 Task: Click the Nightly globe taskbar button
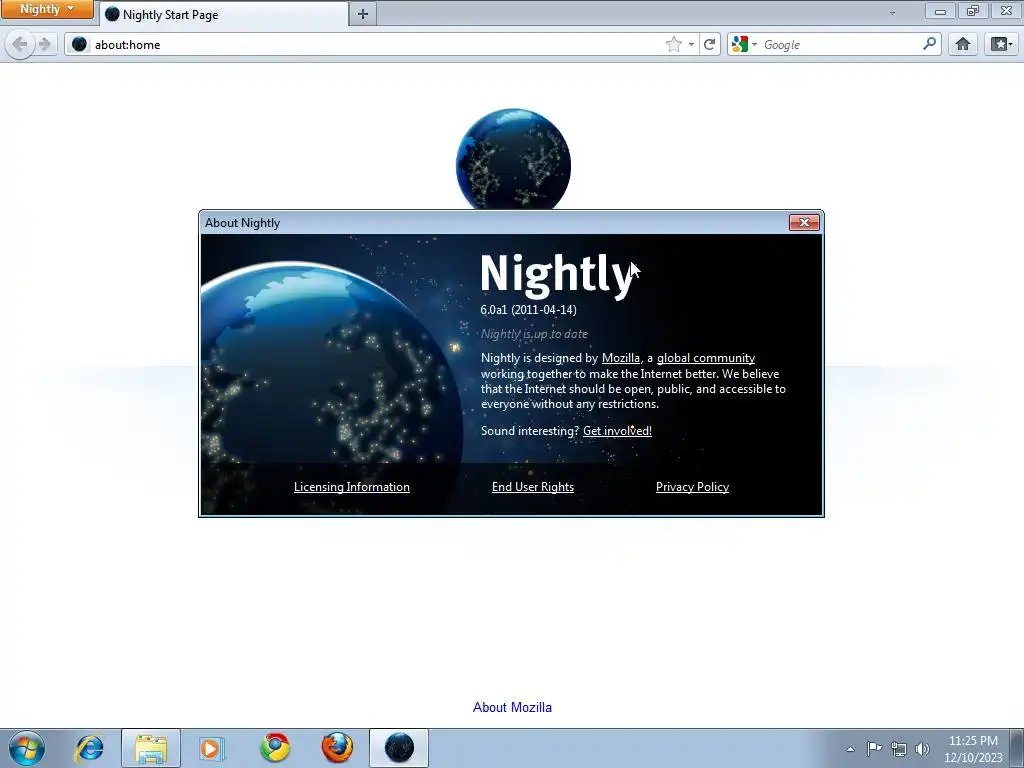[399, 748]
